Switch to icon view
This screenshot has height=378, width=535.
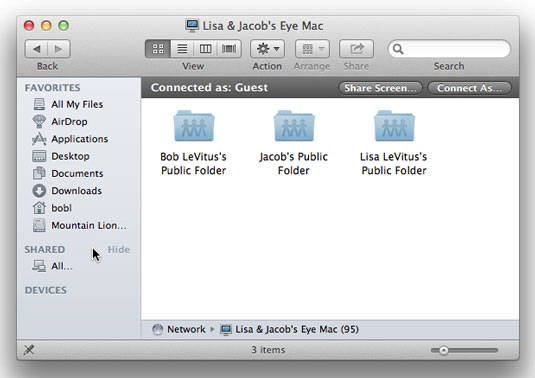158,49
